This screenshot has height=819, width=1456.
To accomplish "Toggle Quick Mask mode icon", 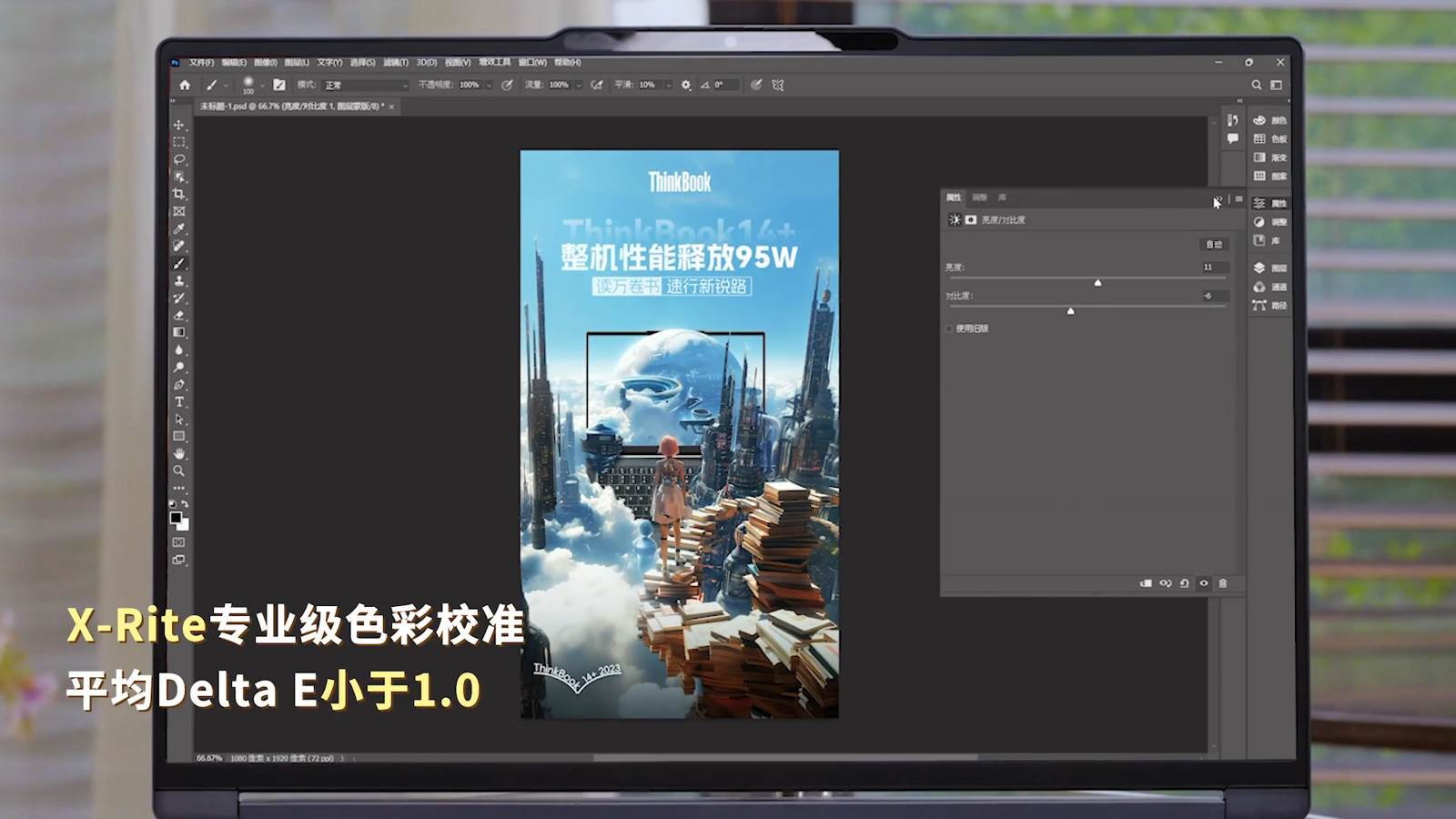I will pos(179,542).
